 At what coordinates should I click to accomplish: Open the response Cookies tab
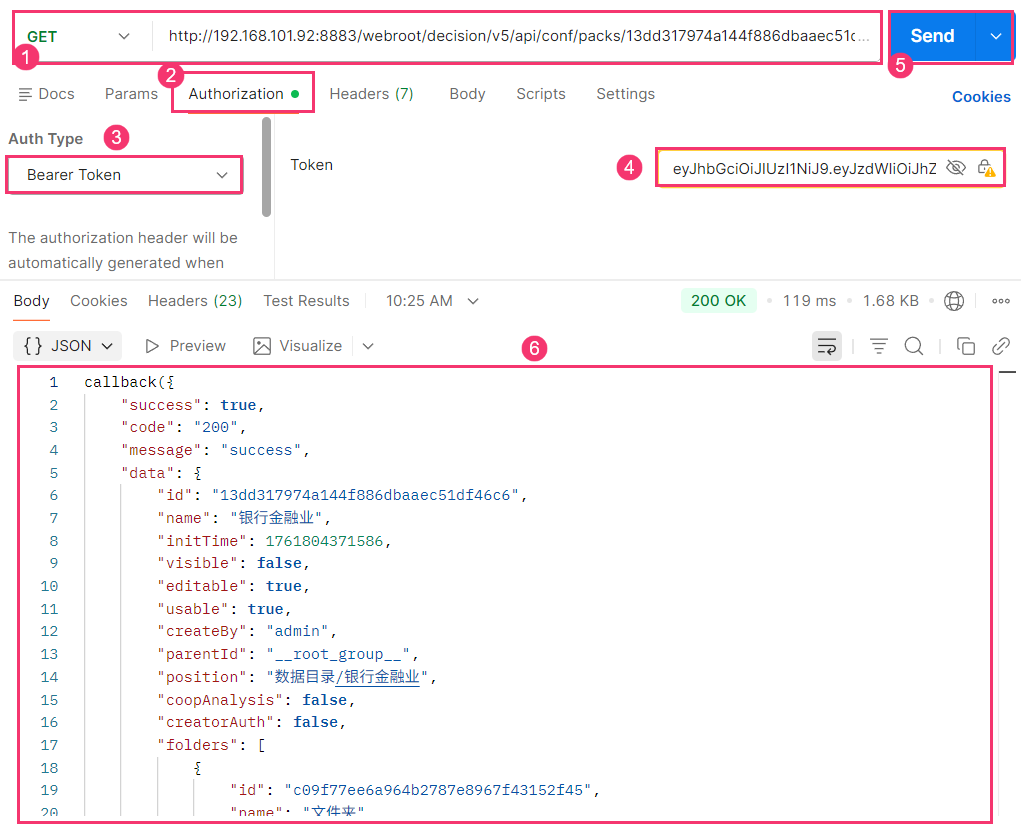point(98,301)
